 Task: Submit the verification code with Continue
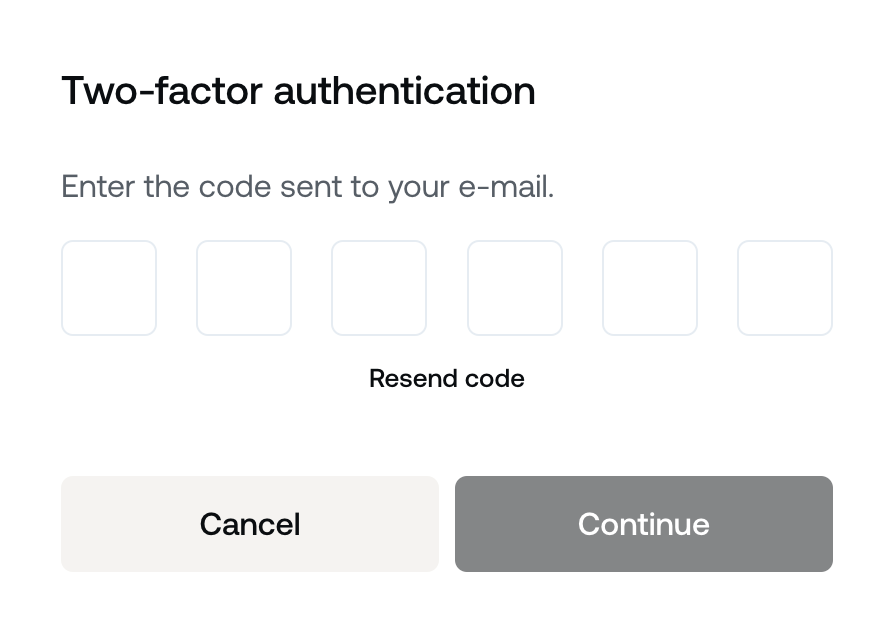[644, 524]
